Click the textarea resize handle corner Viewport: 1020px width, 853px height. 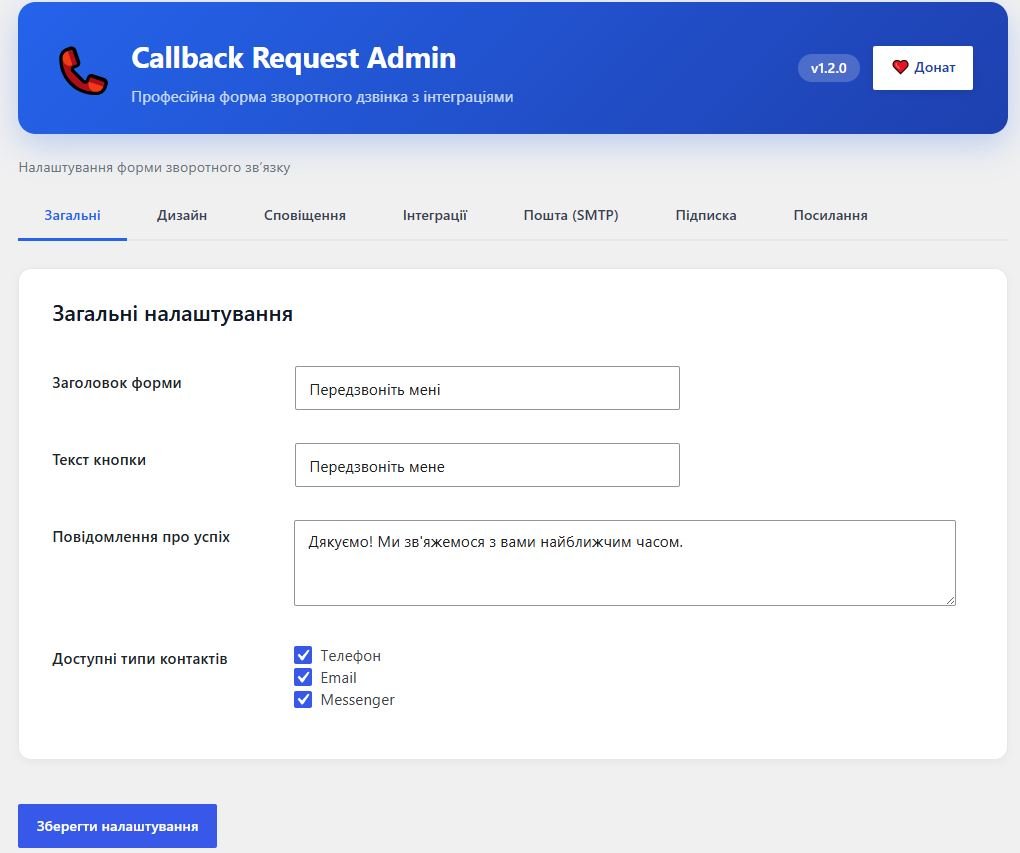click(x=950, y=600)
